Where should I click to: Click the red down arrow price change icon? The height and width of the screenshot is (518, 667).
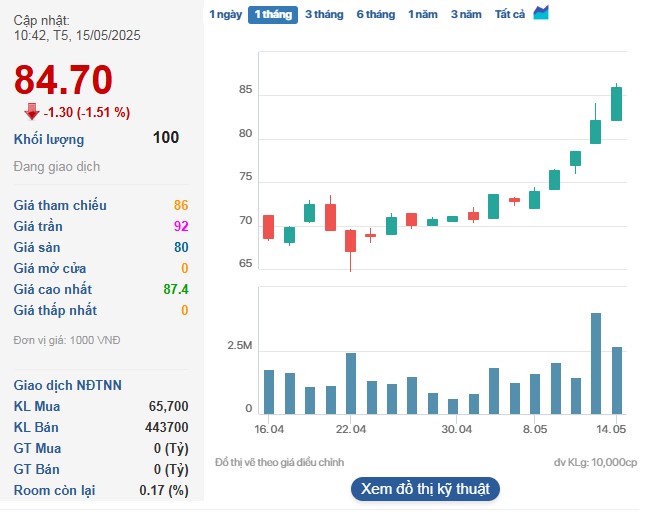point(31,111)
